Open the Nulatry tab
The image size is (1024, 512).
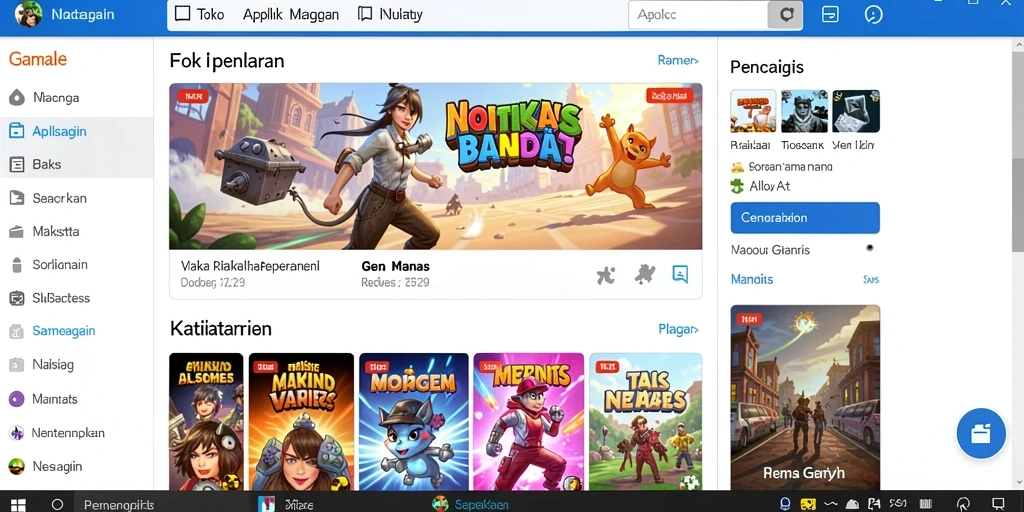(x=390, y=14)
